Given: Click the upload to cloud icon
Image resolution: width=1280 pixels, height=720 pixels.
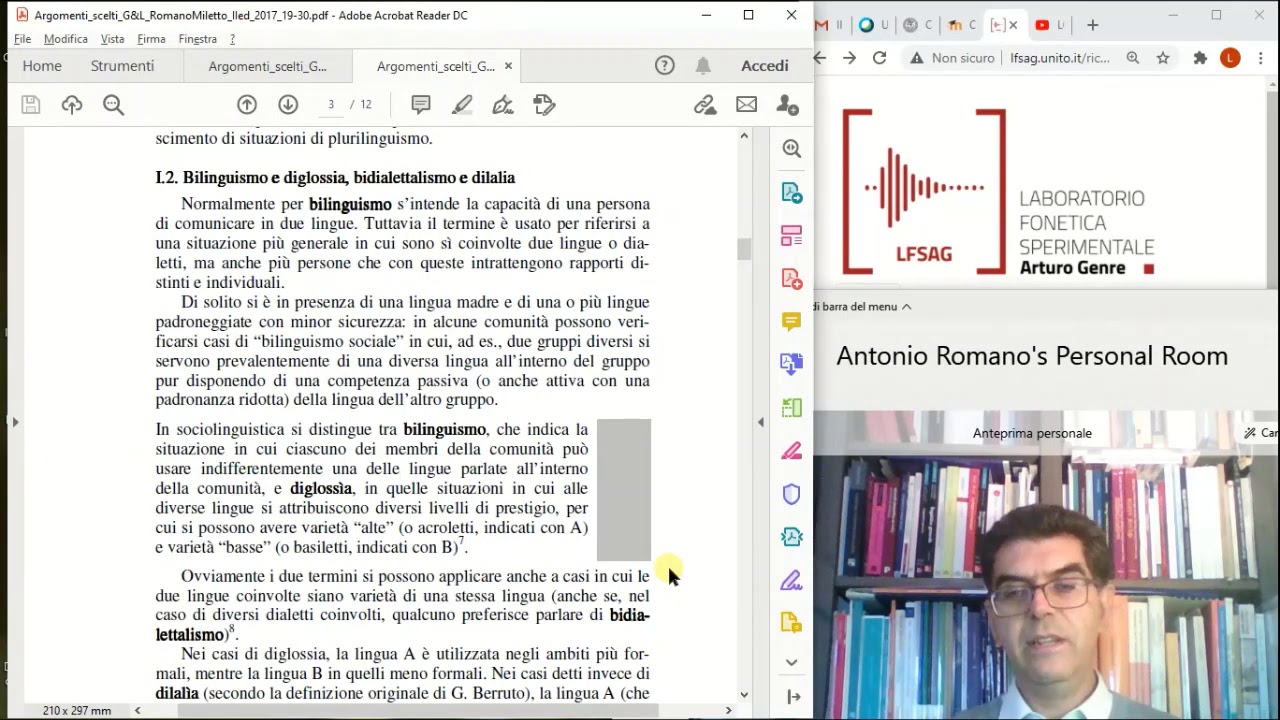Looking at the screenshot, I should pyautogui.click(x=72, y=104).
